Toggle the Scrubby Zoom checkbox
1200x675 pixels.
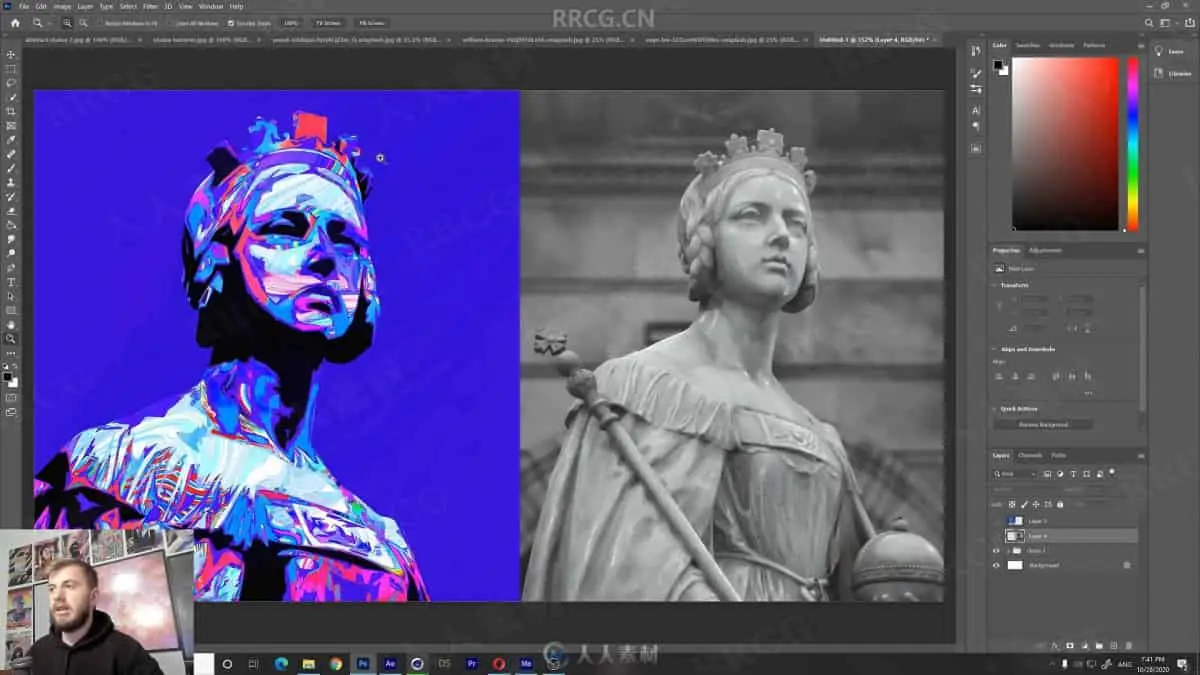230,22
